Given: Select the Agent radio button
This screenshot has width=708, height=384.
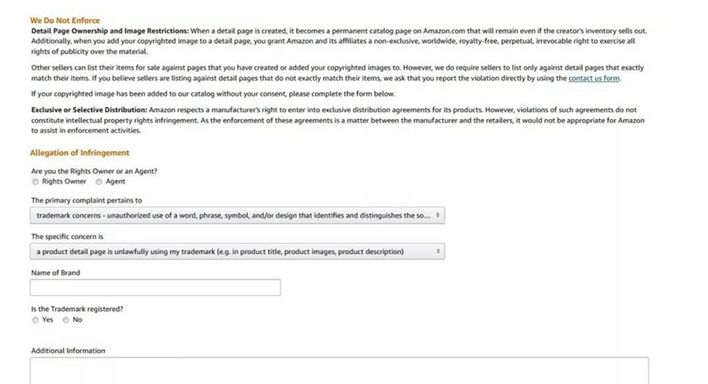Looking at the screenshot, I should coord(99,182).
